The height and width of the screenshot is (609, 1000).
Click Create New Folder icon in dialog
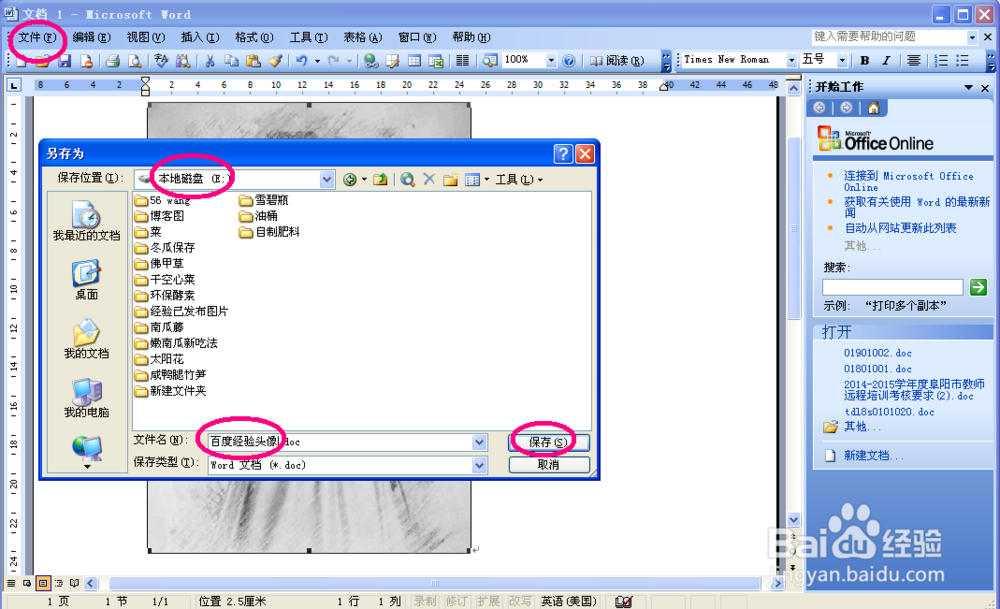[451, 180]
